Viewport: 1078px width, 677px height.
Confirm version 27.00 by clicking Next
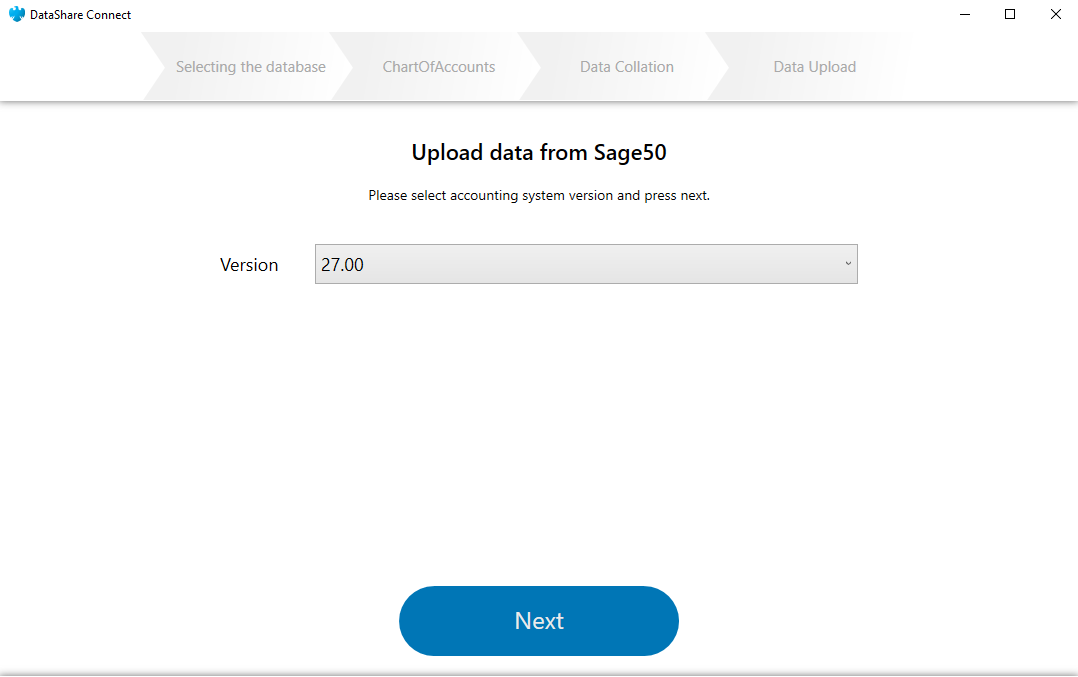click(538, 621)
